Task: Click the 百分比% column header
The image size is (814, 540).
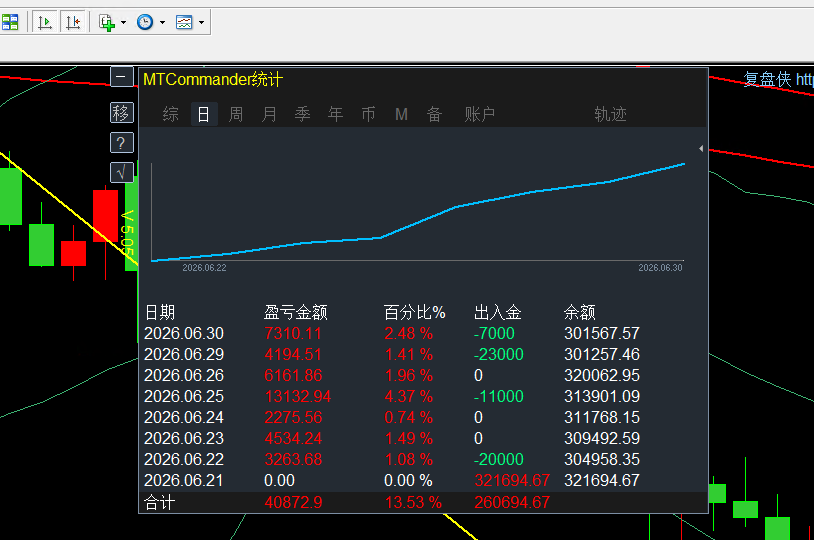Action: 414,313
